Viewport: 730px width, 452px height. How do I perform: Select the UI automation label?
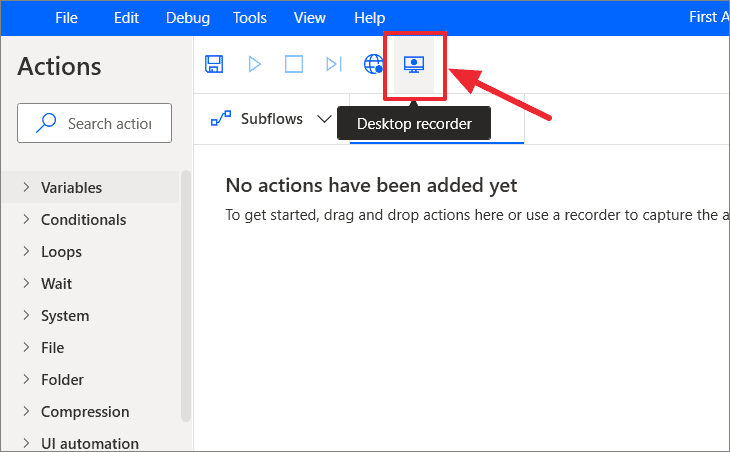point(89,444)
